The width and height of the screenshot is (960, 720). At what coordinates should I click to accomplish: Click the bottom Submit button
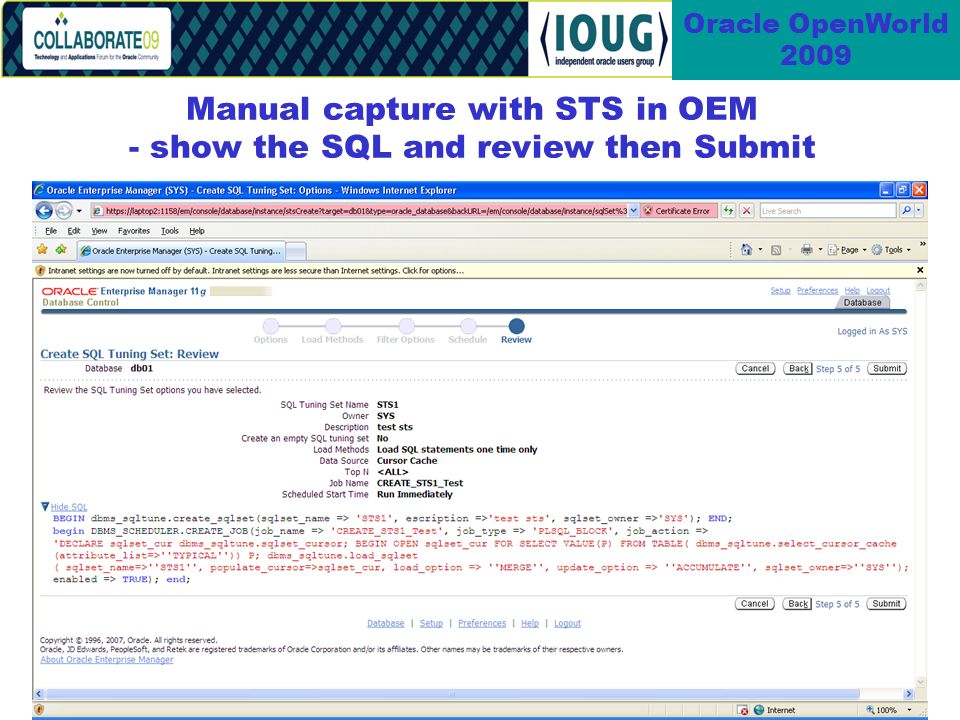coord(886,604)
